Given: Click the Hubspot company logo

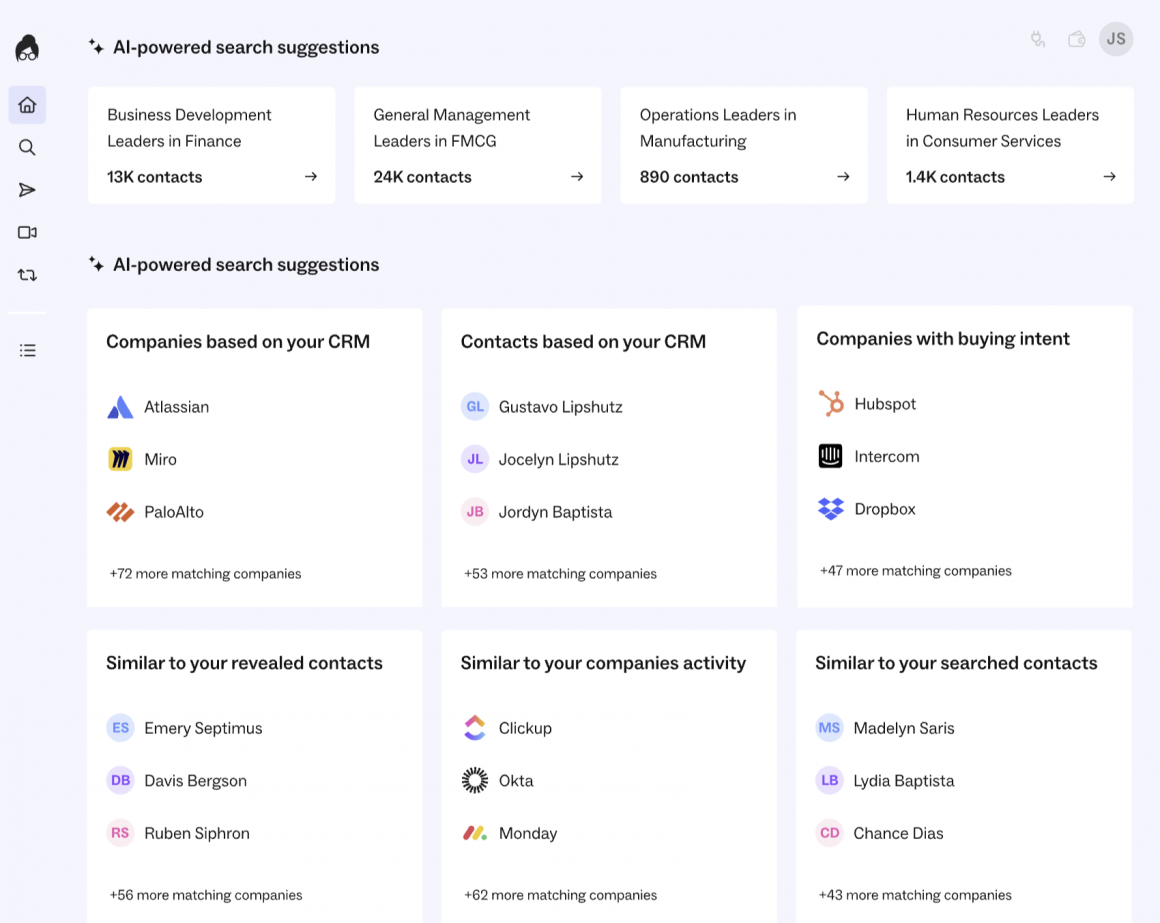Looking at the screenshot, I should 831,404.
